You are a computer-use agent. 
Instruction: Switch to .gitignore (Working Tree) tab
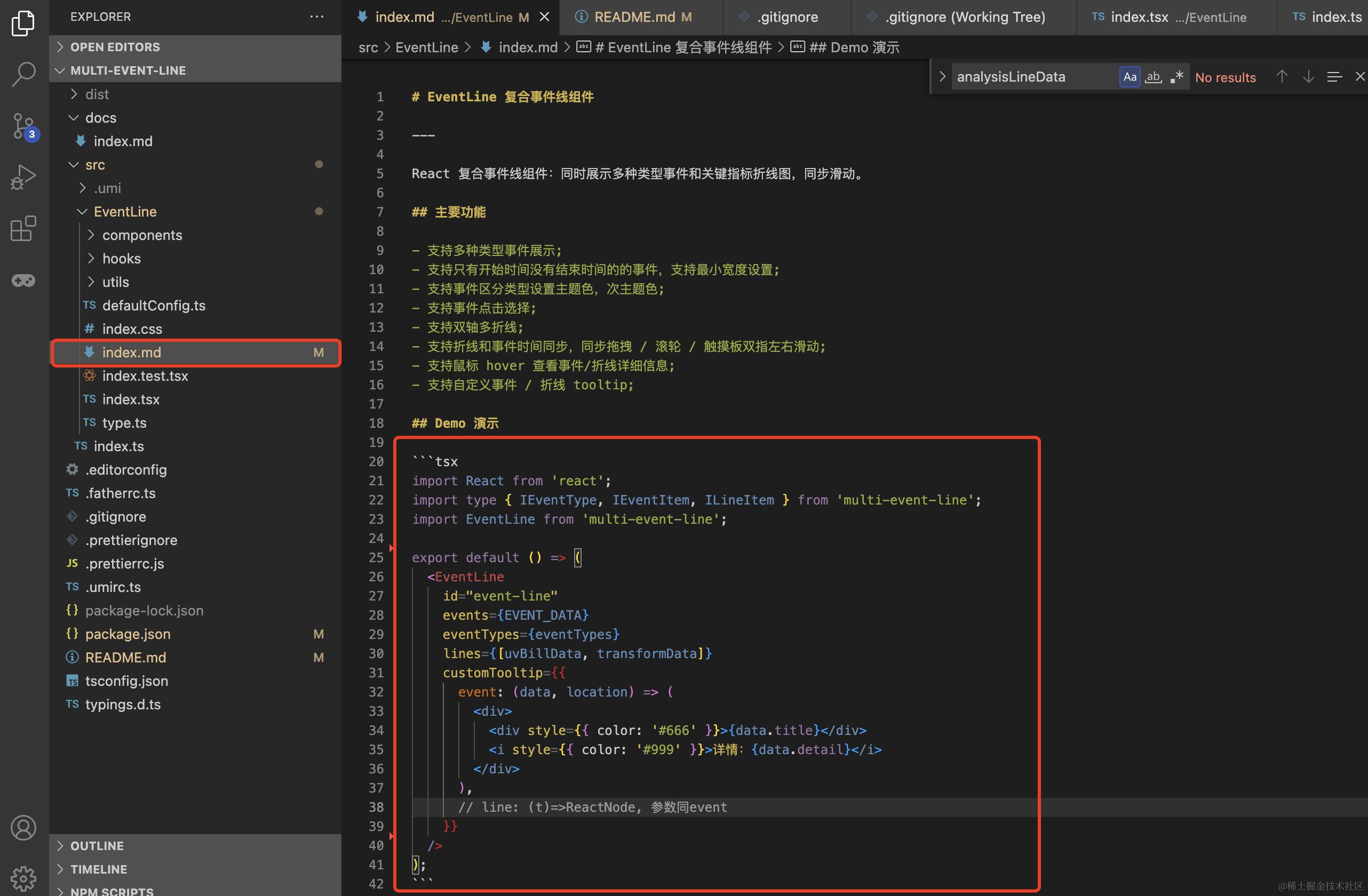point(964,17)
